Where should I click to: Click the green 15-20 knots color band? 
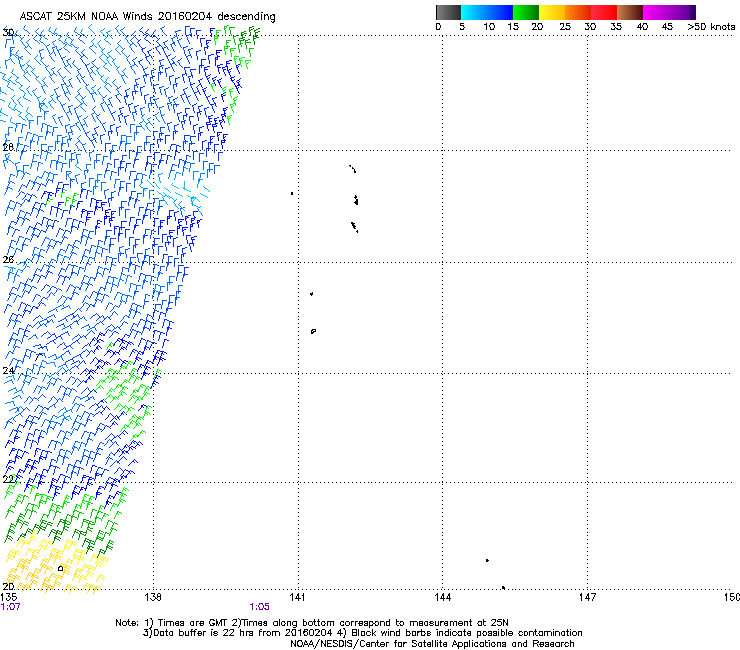click(x=526, y=12)
